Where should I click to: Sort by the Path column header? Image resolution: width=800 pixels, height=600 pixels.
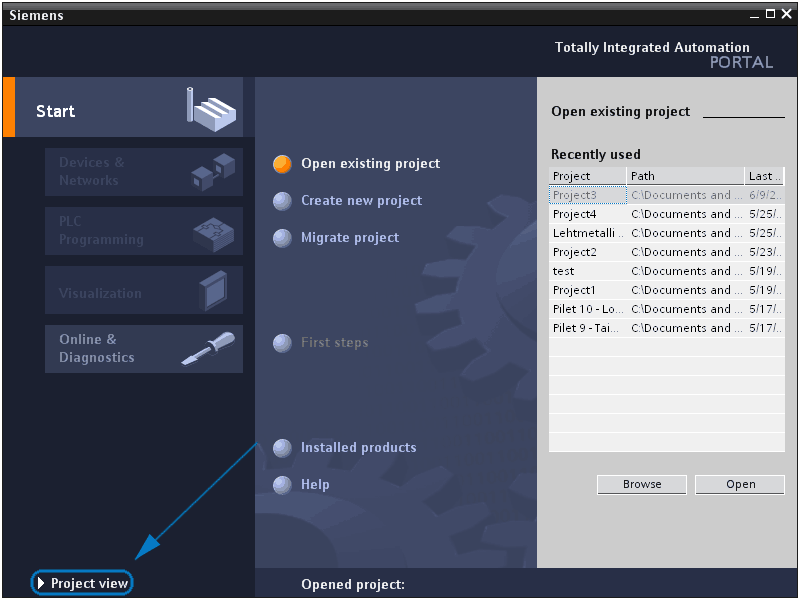685,176
